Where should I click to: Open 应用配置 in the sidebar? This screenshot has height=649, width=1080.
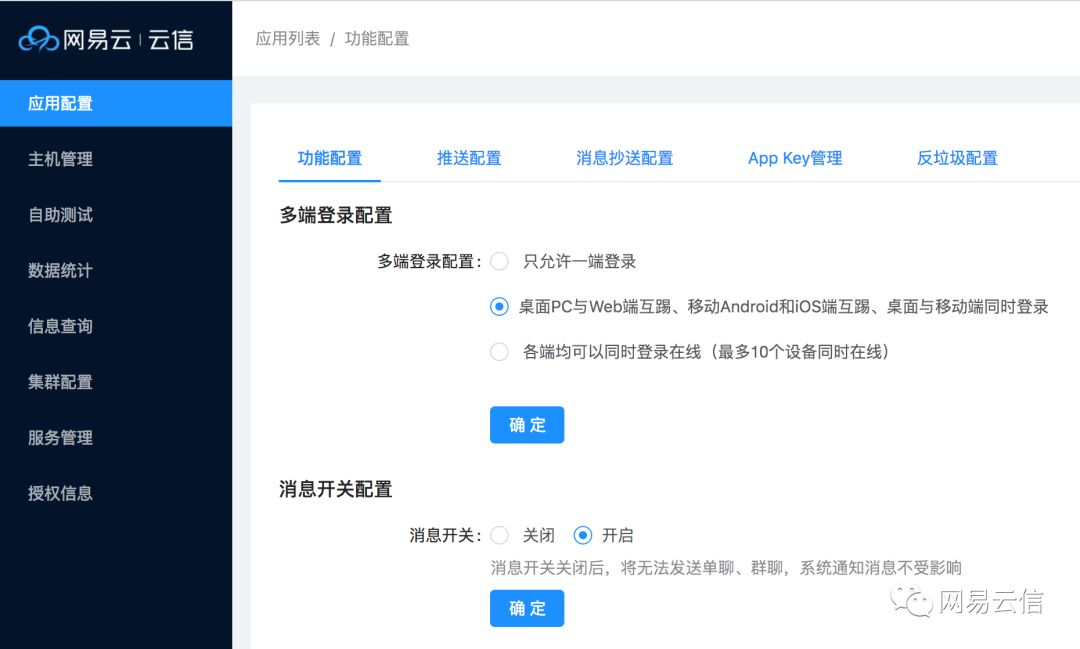coord(116,103)
